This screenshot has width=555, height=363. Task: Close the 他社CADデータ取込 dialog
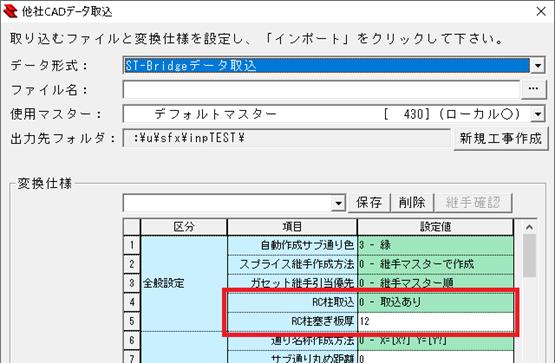tap(541, 11)
